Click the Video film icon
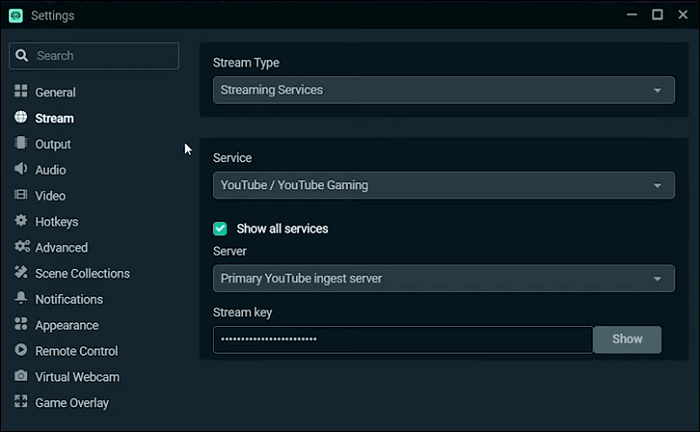Image resolution: width=700 pixels, height=432 pixels. coord(21,196)
